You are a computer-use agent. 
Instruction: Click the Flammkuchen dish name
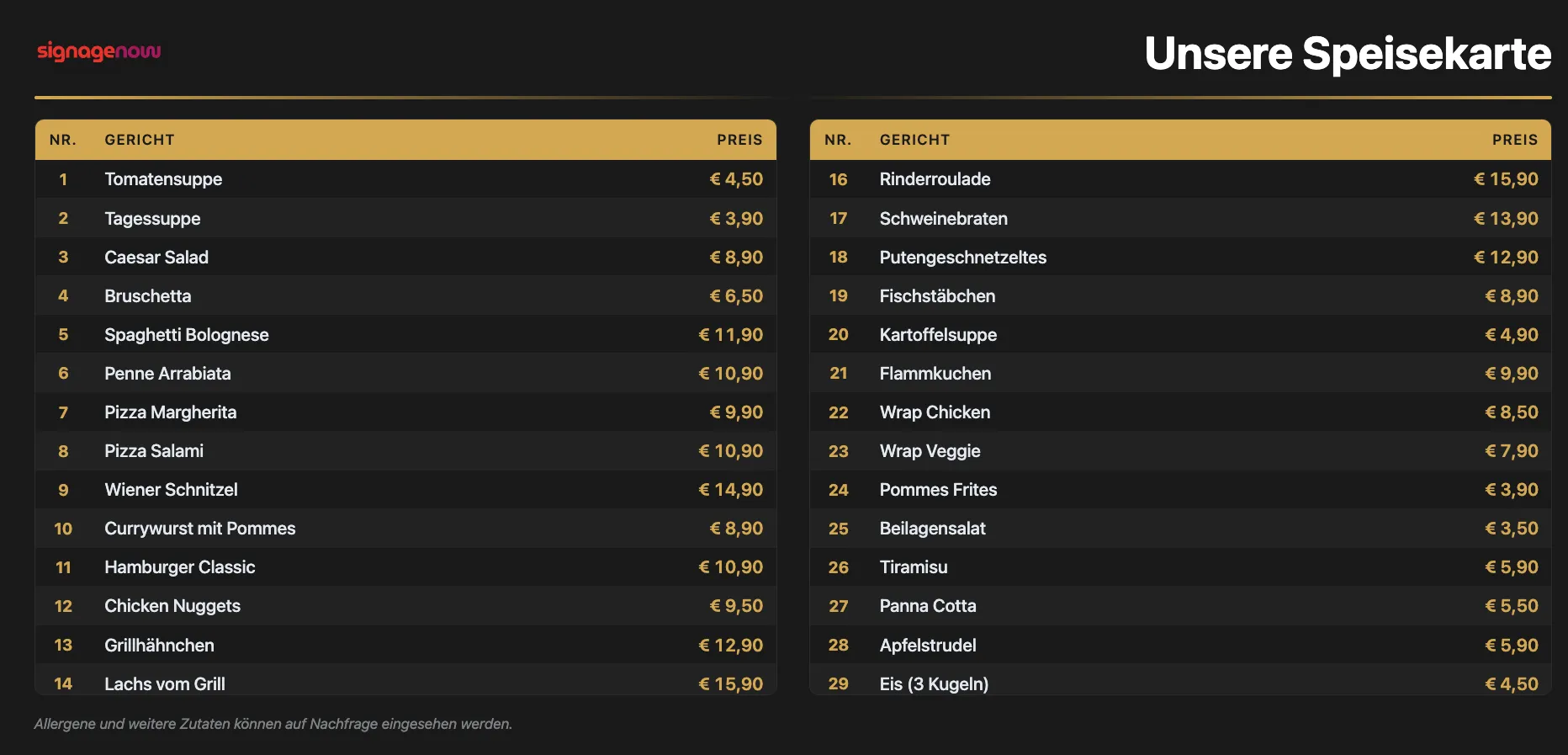pos(935,374)
